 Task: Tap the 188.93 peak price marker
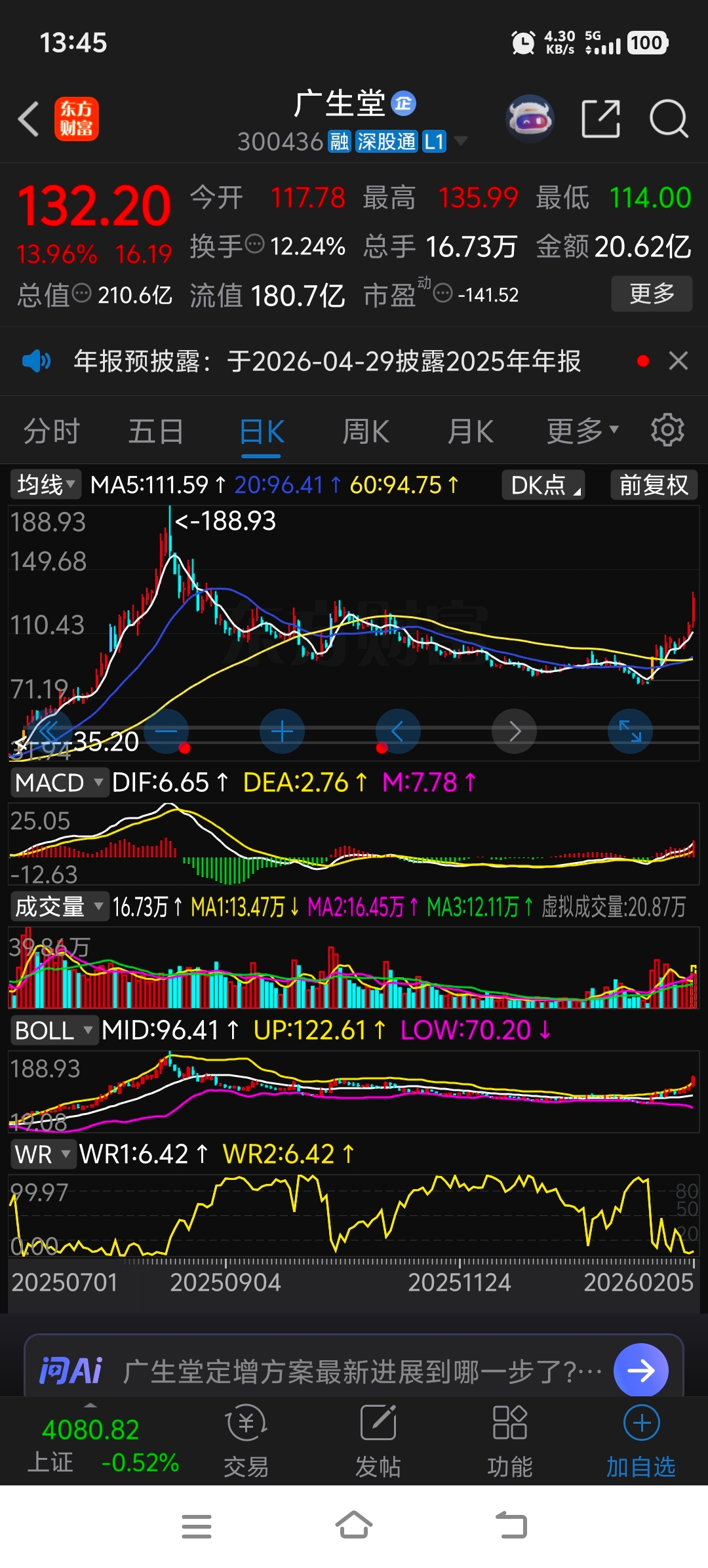coord(225,520)
